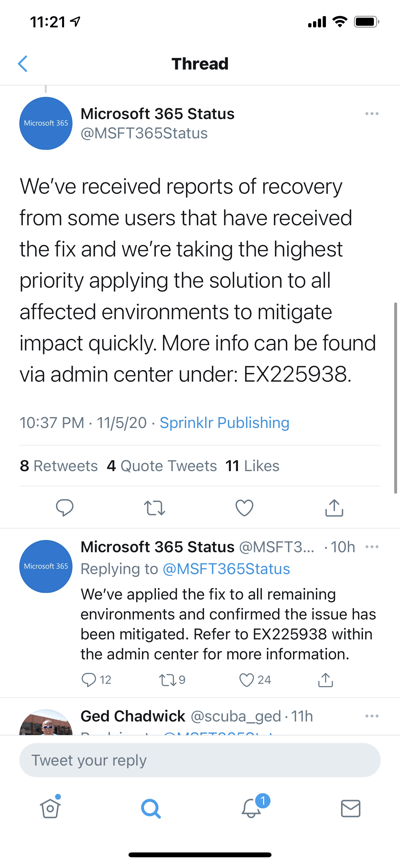The height and width of the screenshot is (865, 400).
Task: Open @MSFT365Status mention in reply
Action: [x=226, y=569]
